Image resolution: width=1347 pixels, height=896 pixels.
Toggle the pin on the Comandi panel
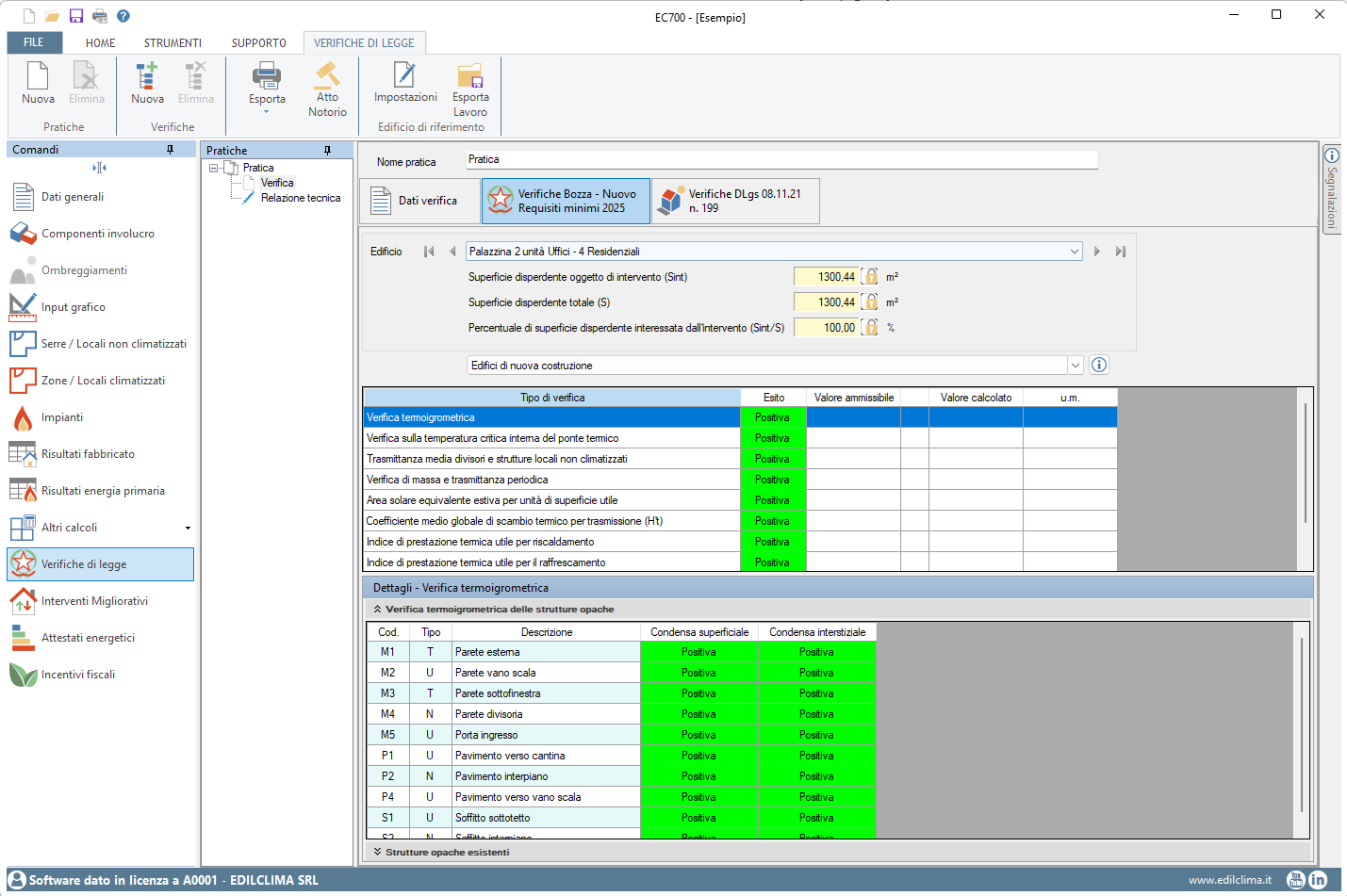tap(170, 150)
